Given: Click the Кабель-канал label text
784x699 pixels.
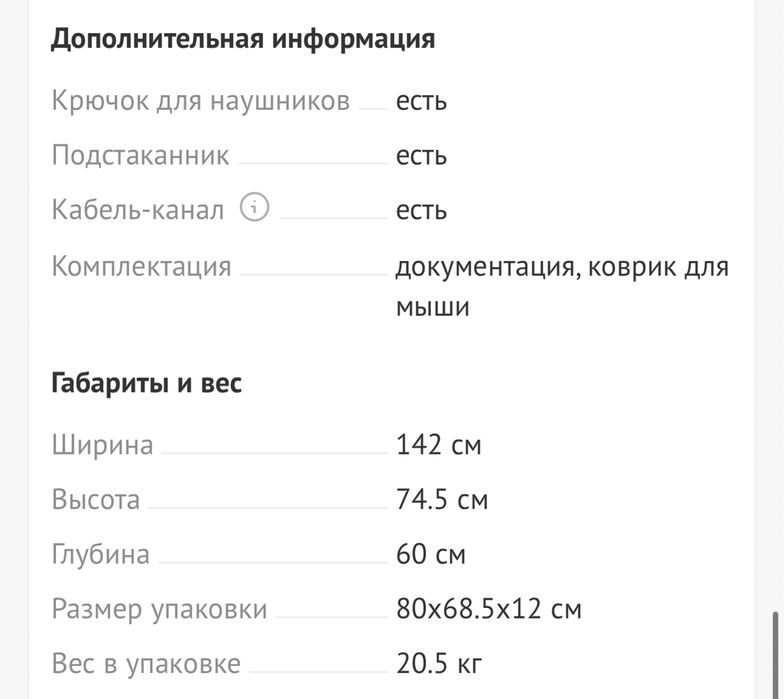Looking at the screenshot, I should [x=138, y=211].
